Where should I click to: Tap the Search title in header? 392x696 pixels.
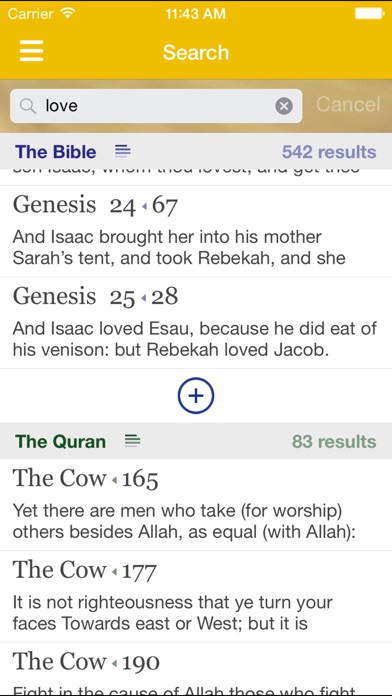click(196, 52)
